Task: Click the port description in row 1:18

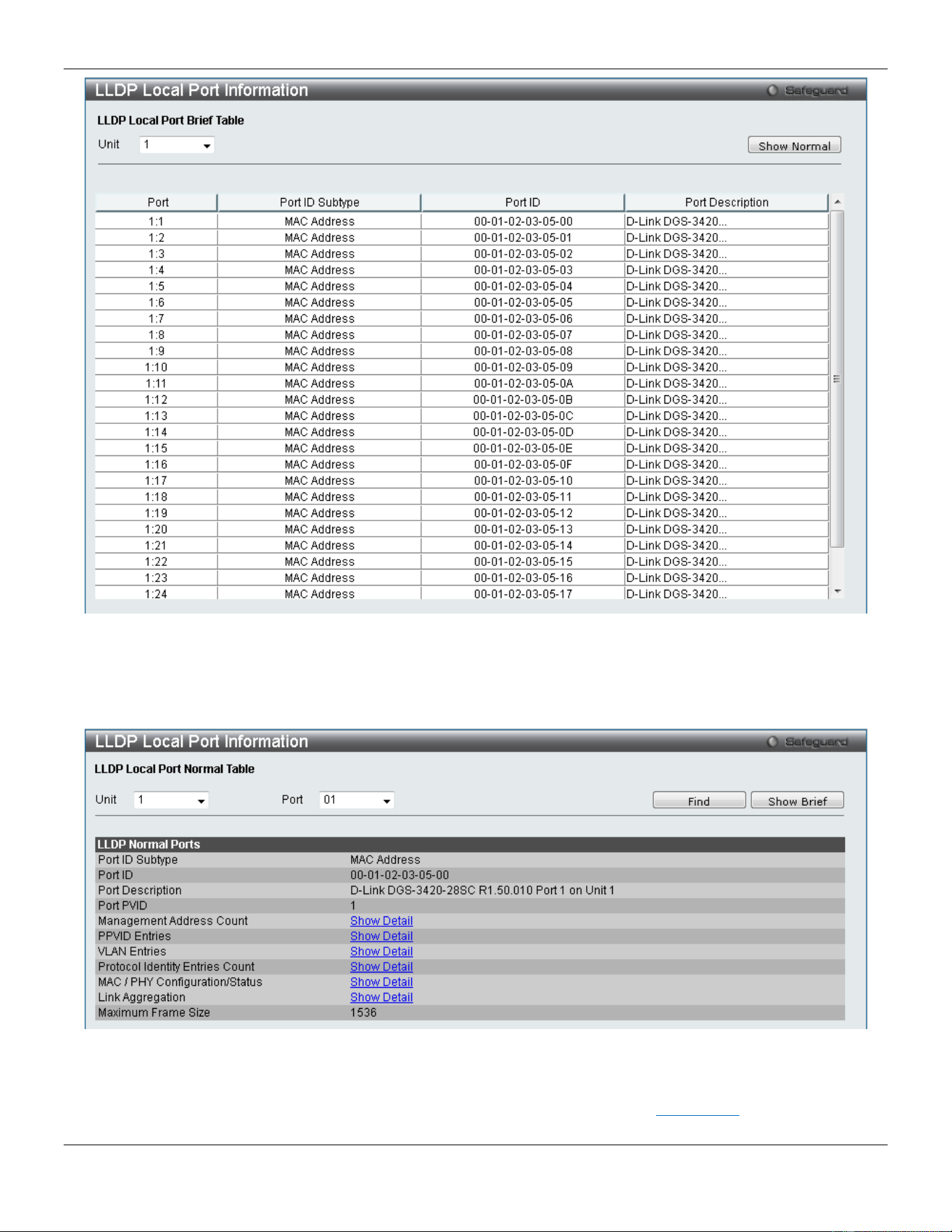Action: 676,497
